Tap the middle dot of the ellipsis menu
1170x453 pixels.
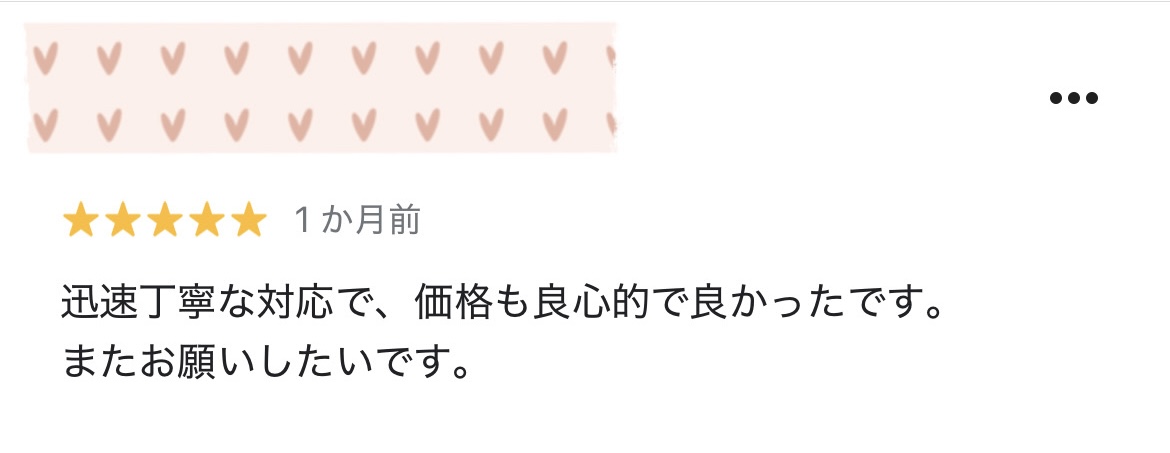(x=1074, y=98)
